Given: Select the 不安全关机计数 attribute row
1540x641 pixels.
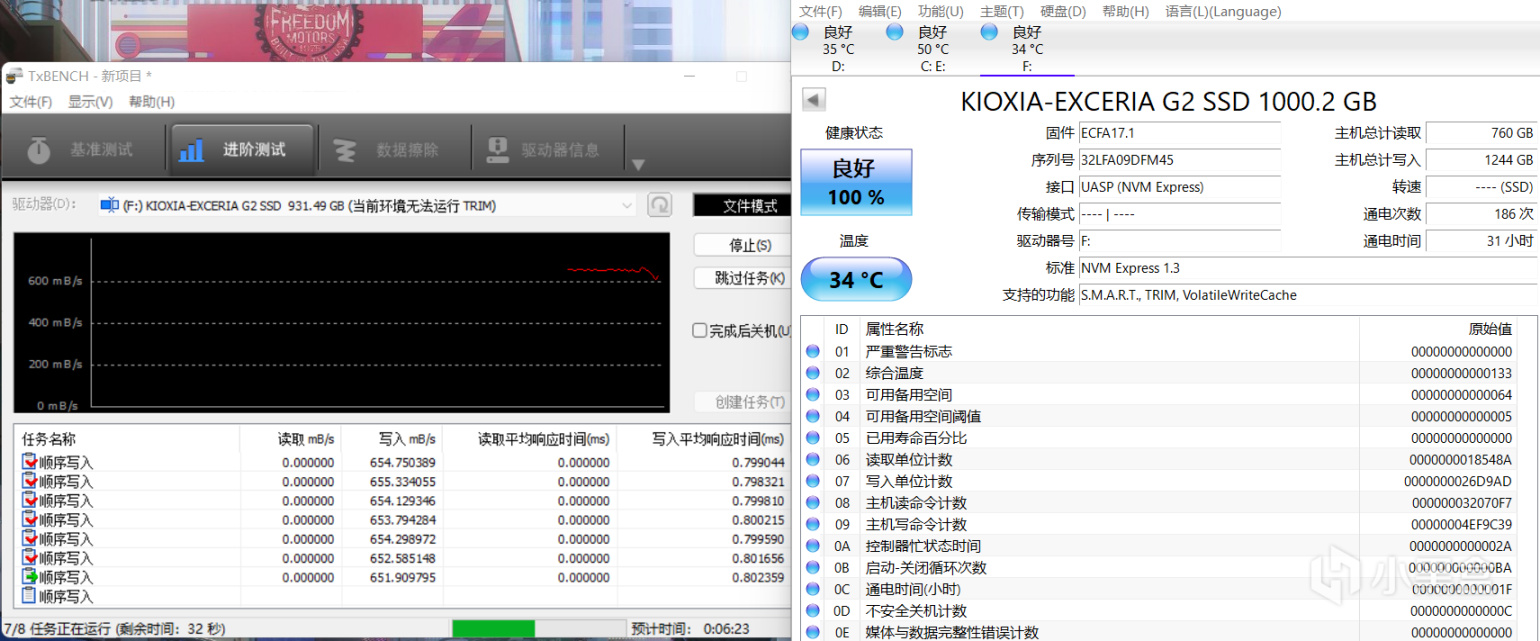Looking at the screenshot, I should (1160, 611).
